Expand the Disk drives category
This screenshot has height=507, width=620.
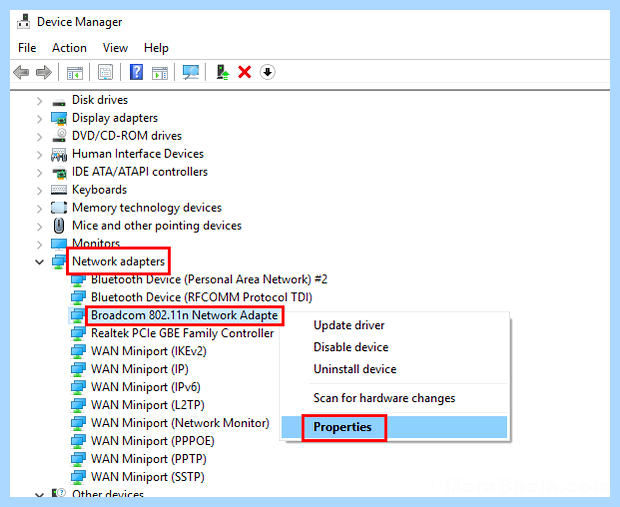pos(39,101)
